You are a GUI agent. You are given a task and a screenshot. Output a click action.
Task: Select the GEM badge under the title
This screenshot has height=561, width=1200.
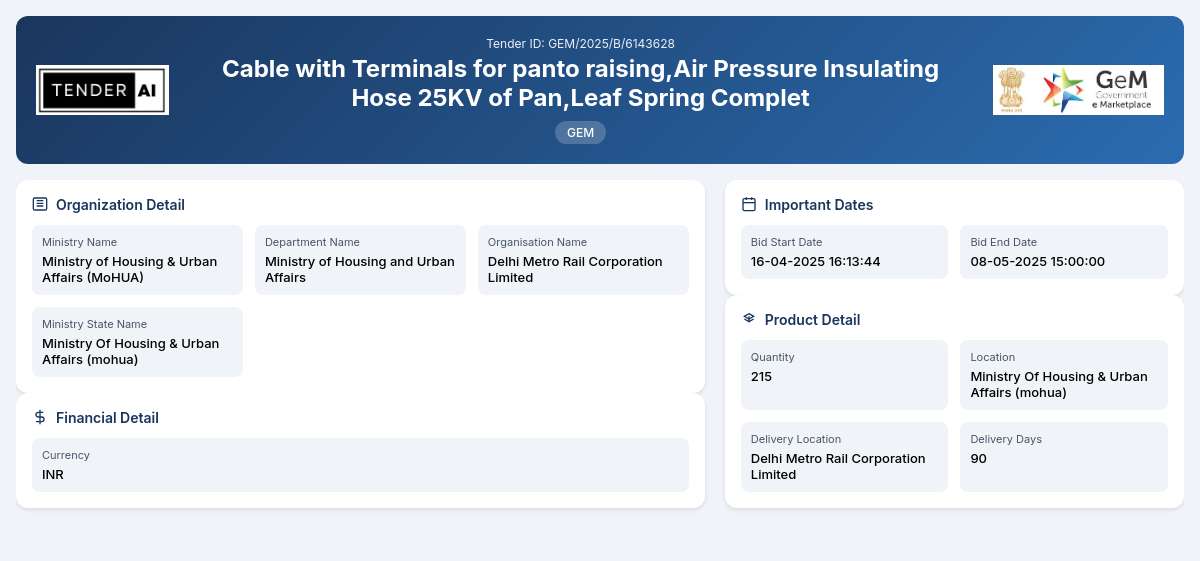coord(580,132)
